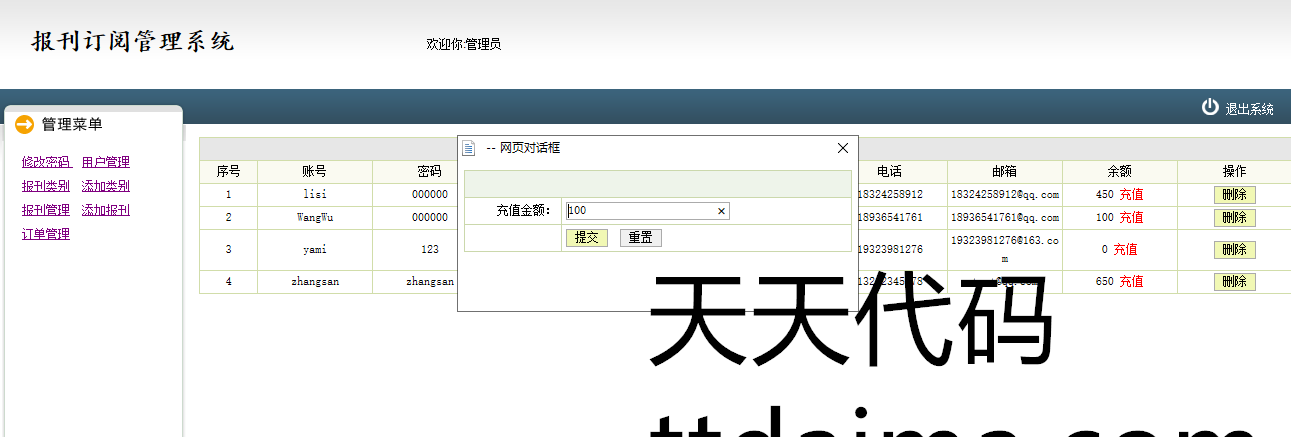The width and height of the screenshot is (1291, 437).
Task: Click 退出系统 text to log out
Action: (1249, 109)
